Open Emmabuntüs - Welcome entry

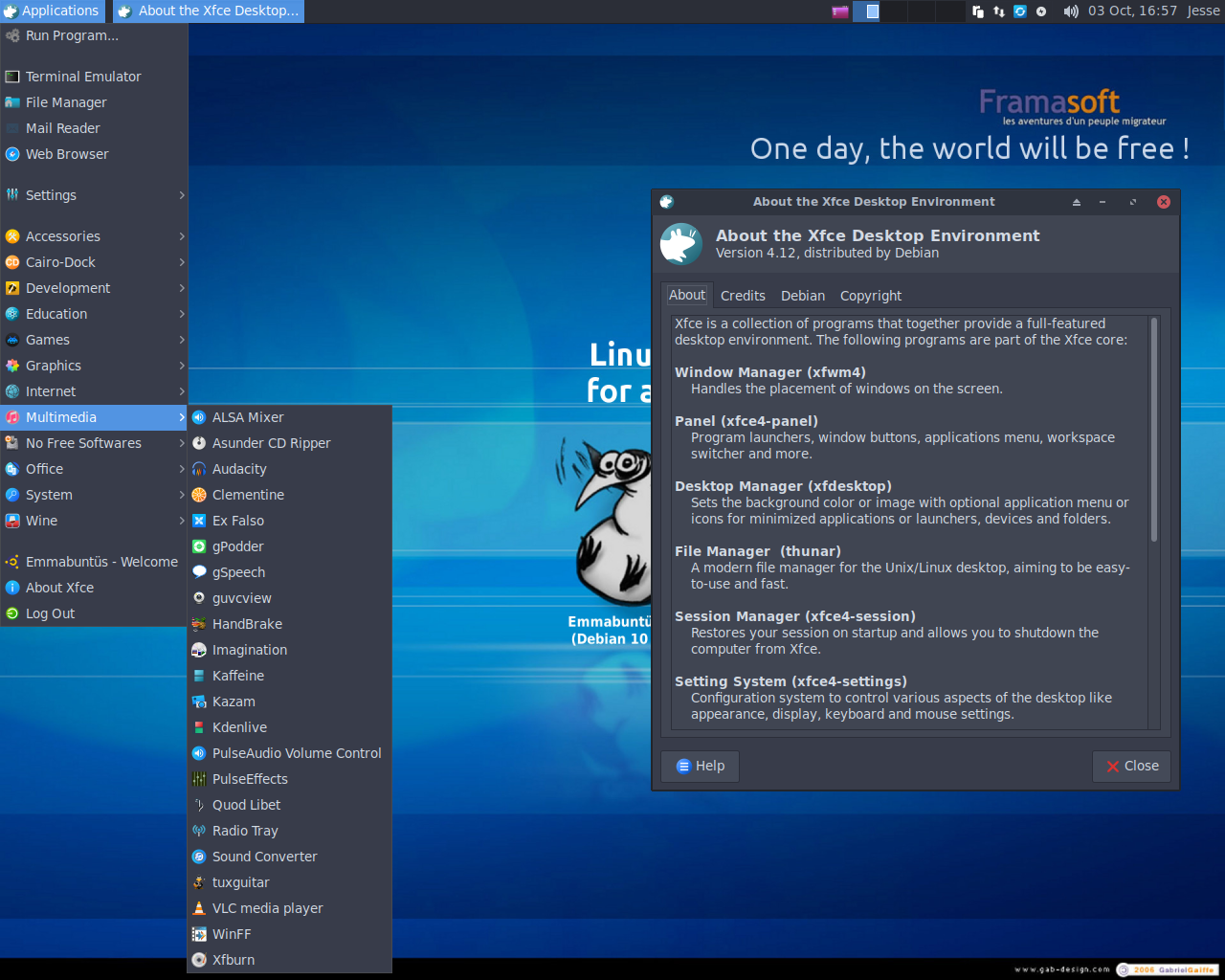(x=94, y=562)
